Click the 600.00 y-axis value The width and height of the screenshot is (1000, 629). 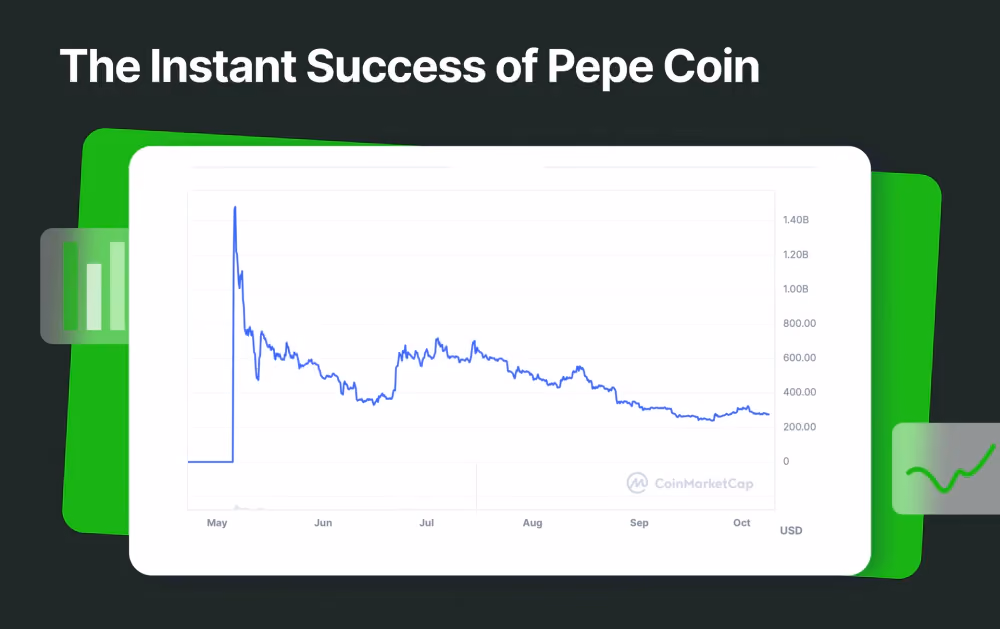(800, 357)
